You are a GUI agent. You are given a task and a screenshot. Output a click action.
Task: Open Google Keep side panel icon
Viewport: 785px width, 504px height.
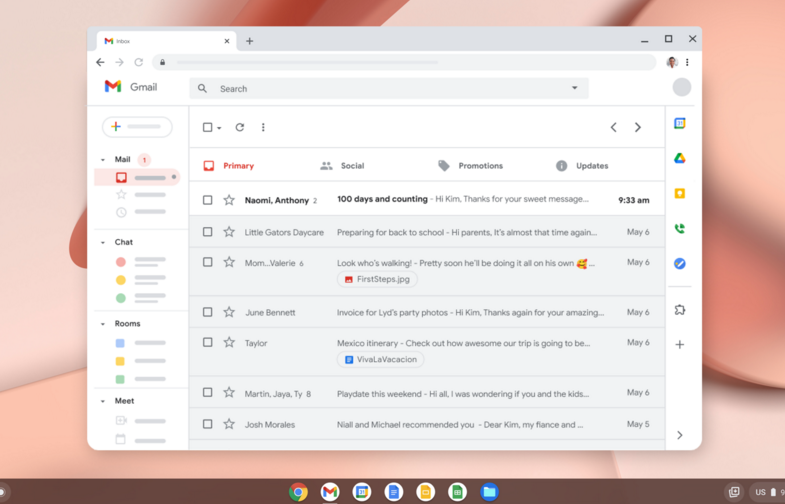coord(679,193)
